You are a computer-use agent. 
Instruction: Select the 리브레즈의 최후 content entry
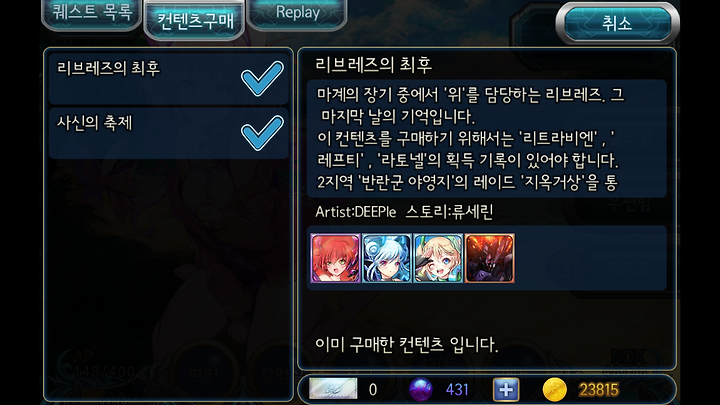[x=169, y=79]
